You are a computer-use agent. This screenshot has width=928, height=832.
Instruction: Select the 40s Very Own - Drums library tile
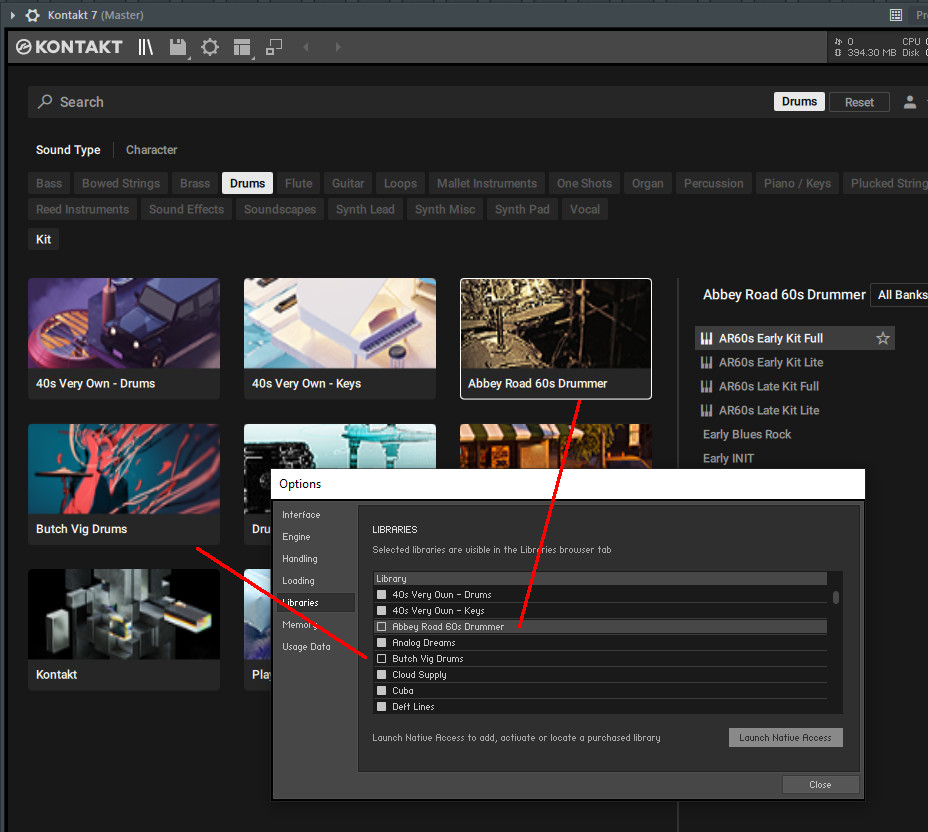[124, 338]
